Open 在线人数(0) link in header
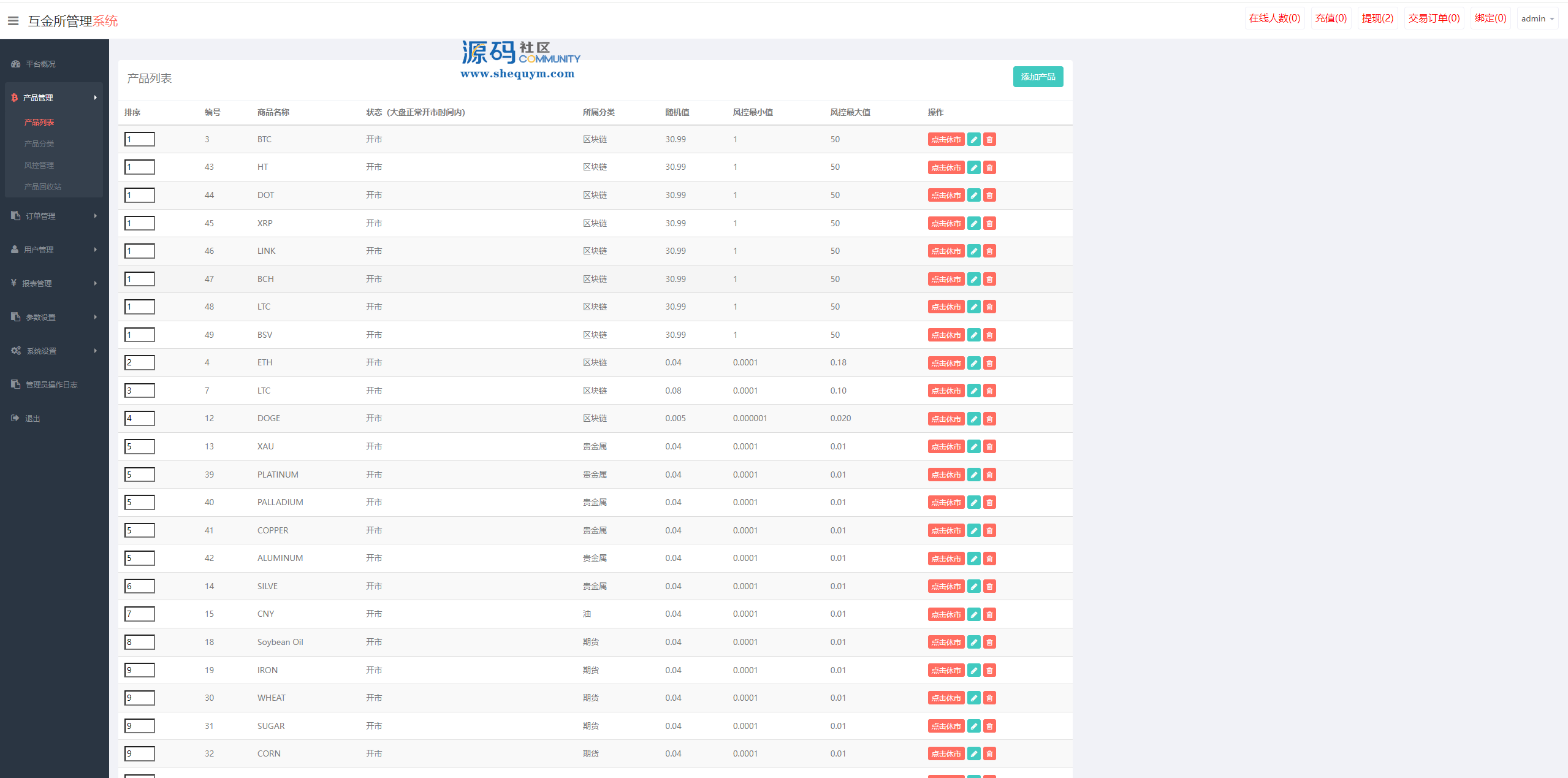1568x778 pixels. click(x=1274, y=18)
